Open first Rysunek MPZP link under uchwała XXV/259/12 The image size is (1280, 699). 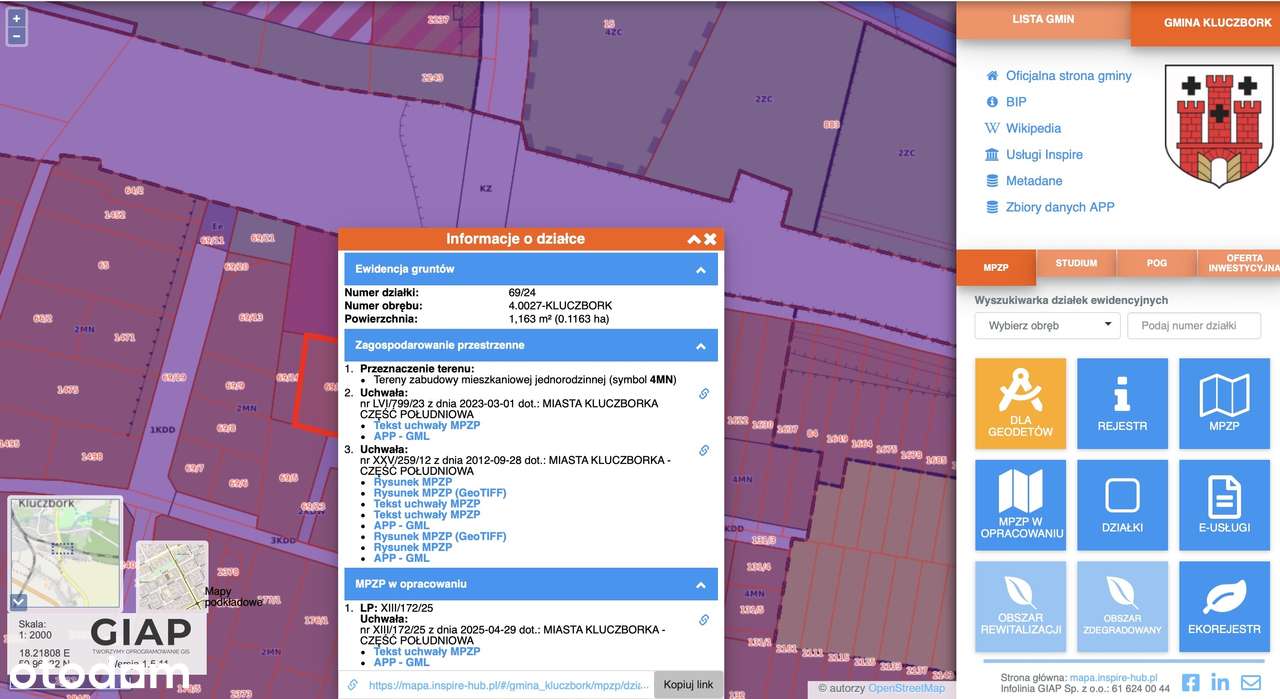pos(413,482)
